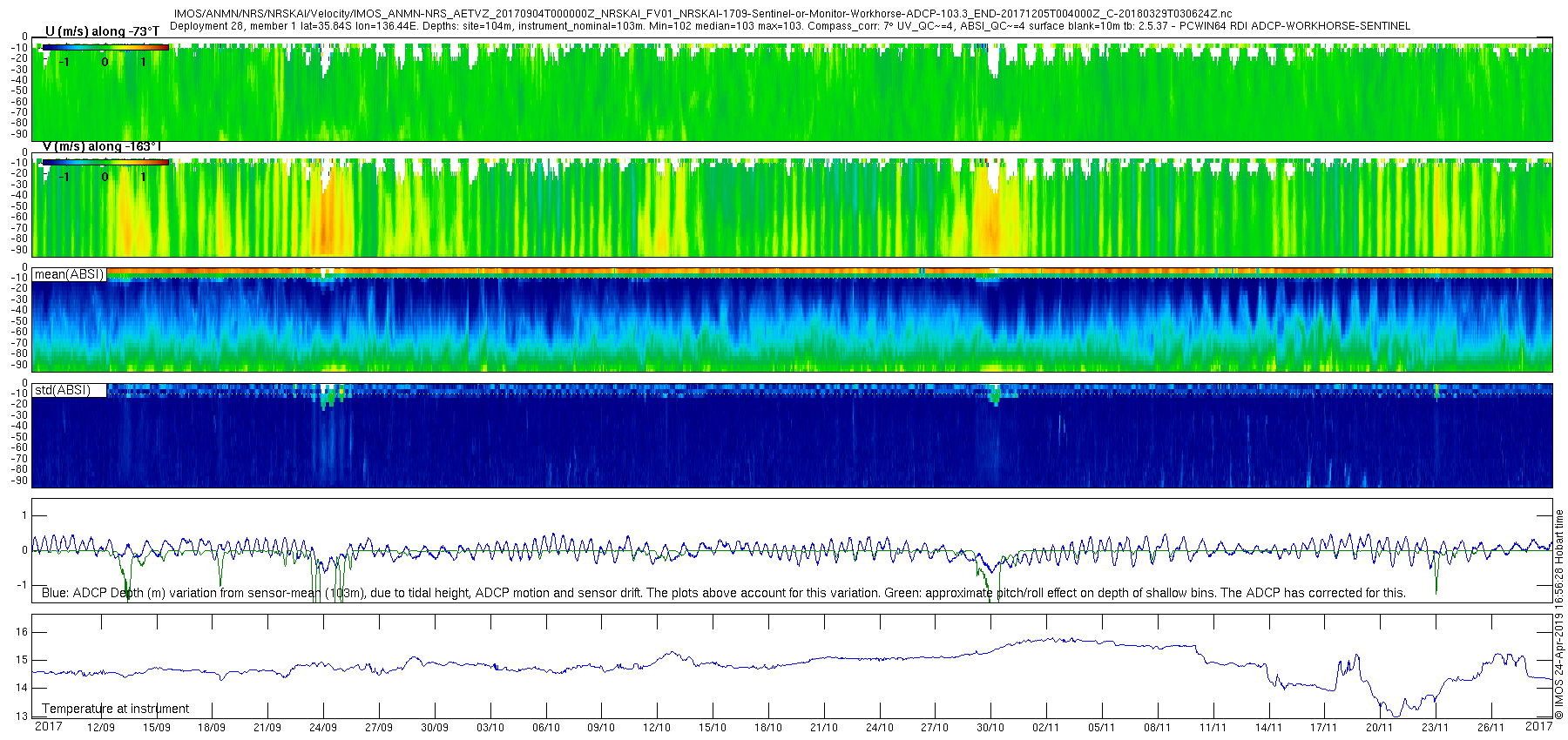Image resolution: width=1568 pixels, height=740 pixels.
Task: Click the '-40' depth tick of the U panel
Action: tap(20, 80)
